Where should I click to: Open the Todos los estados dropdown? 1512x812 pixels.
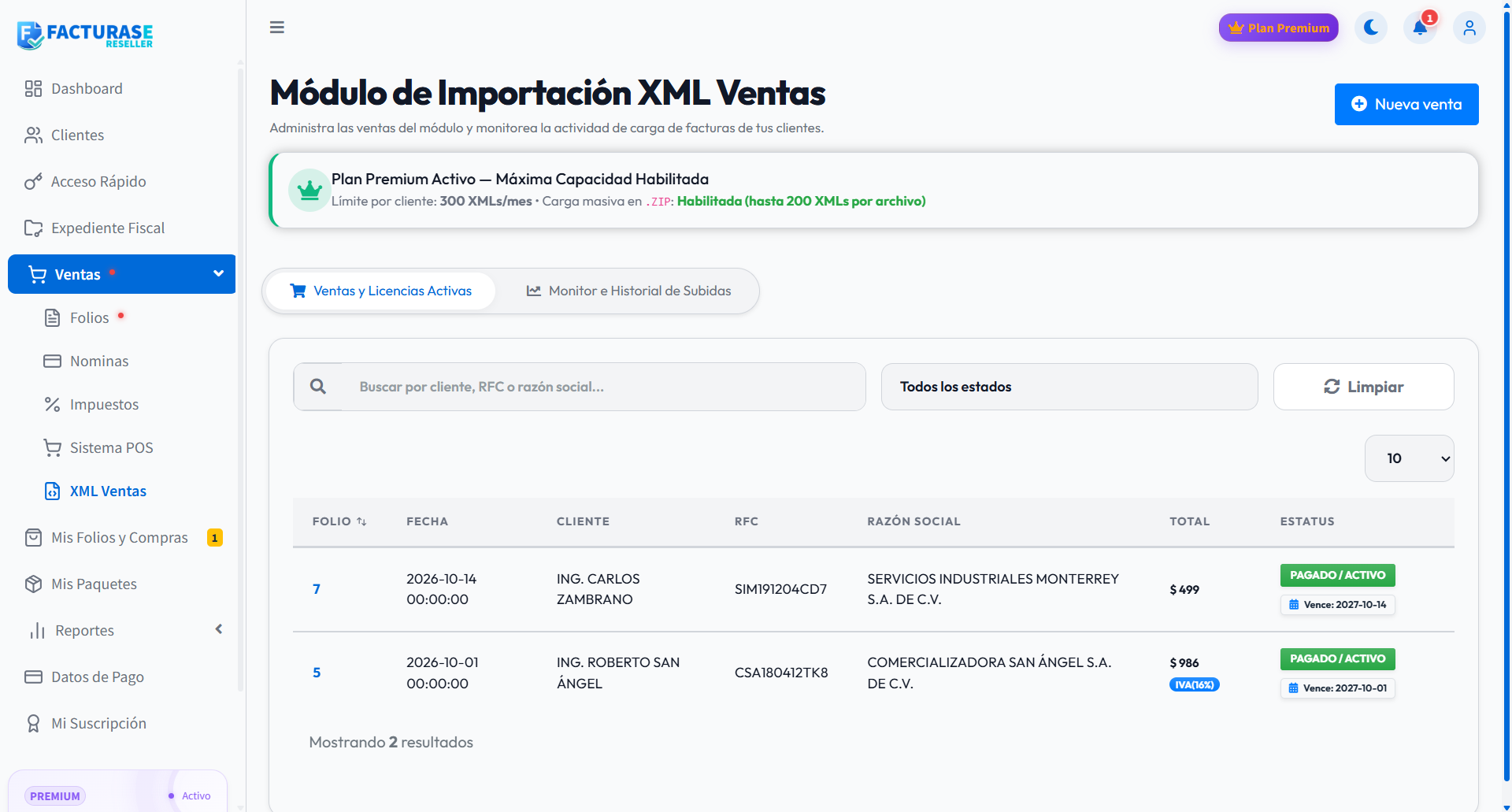(1069, 387)
